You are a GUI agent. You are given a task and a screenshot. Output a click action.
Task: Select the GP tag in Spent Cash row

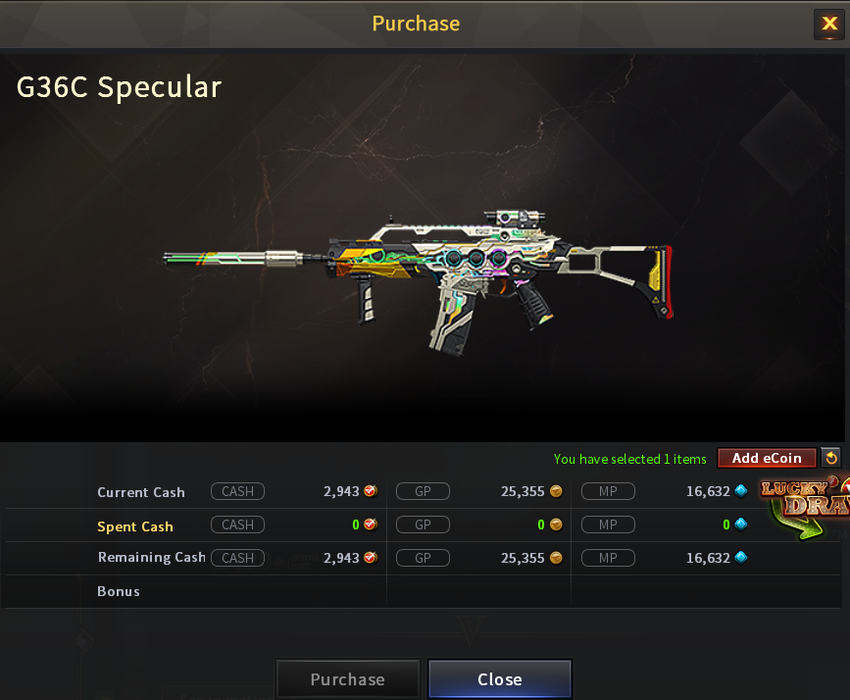click(423, 525)
